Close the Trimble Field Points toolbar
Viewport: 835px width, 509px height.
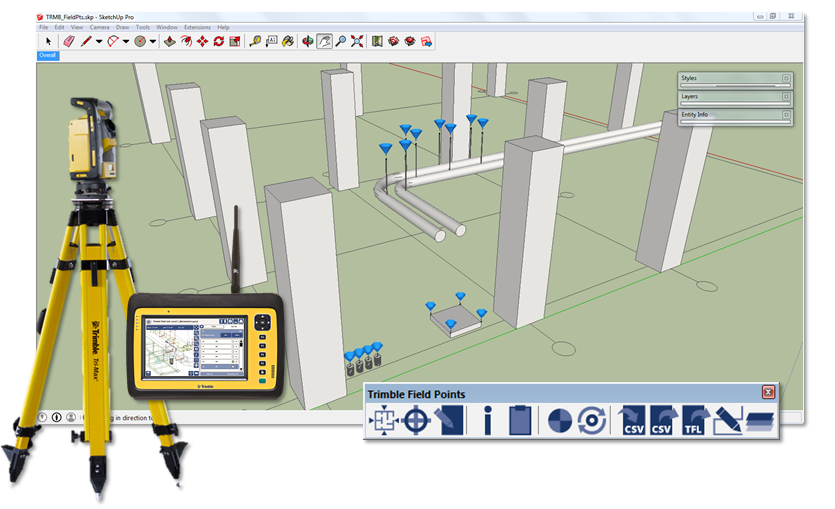click(x=768, y=393)
